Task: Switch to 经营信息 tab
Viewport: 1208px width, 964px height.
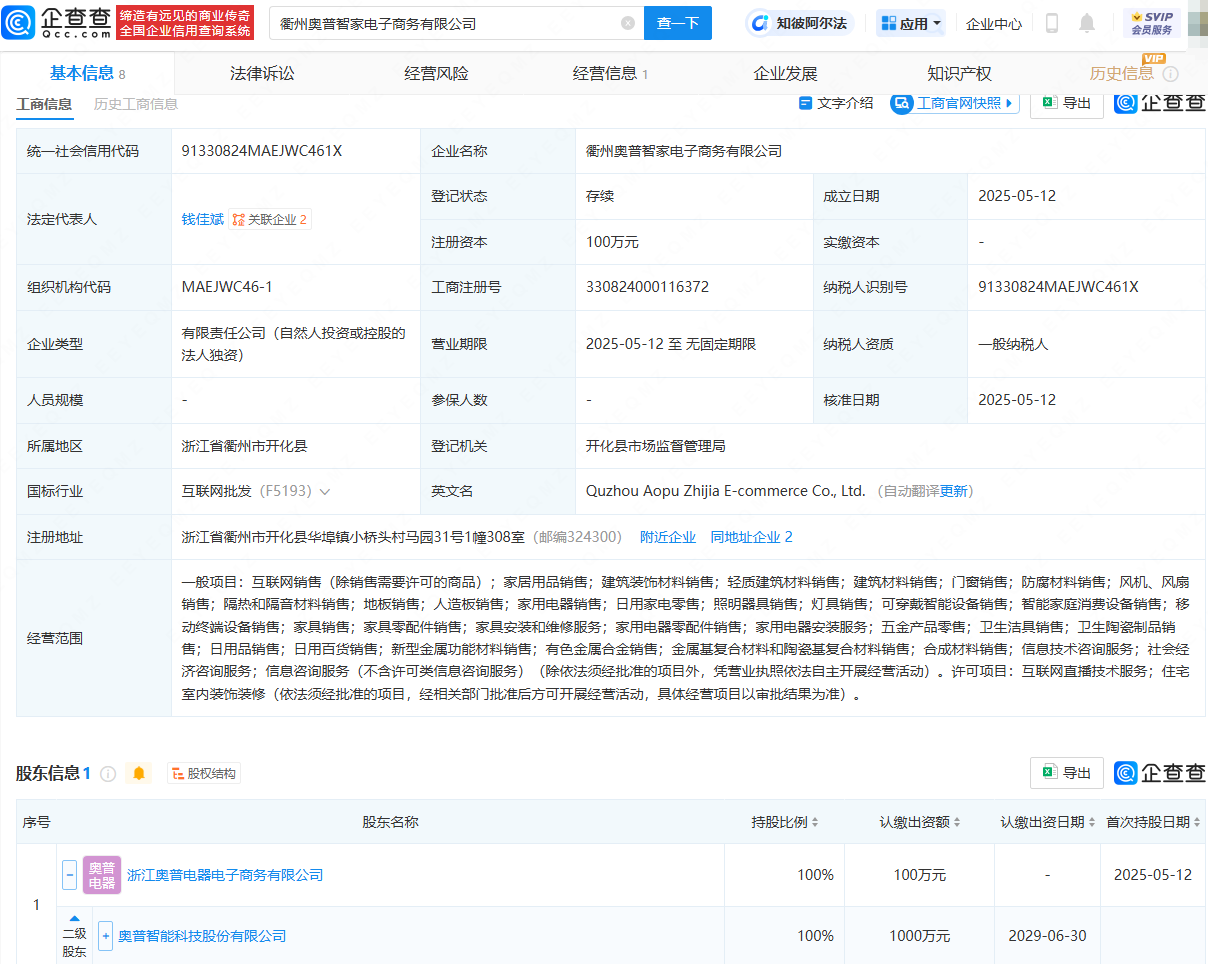Action: (610, 74)
